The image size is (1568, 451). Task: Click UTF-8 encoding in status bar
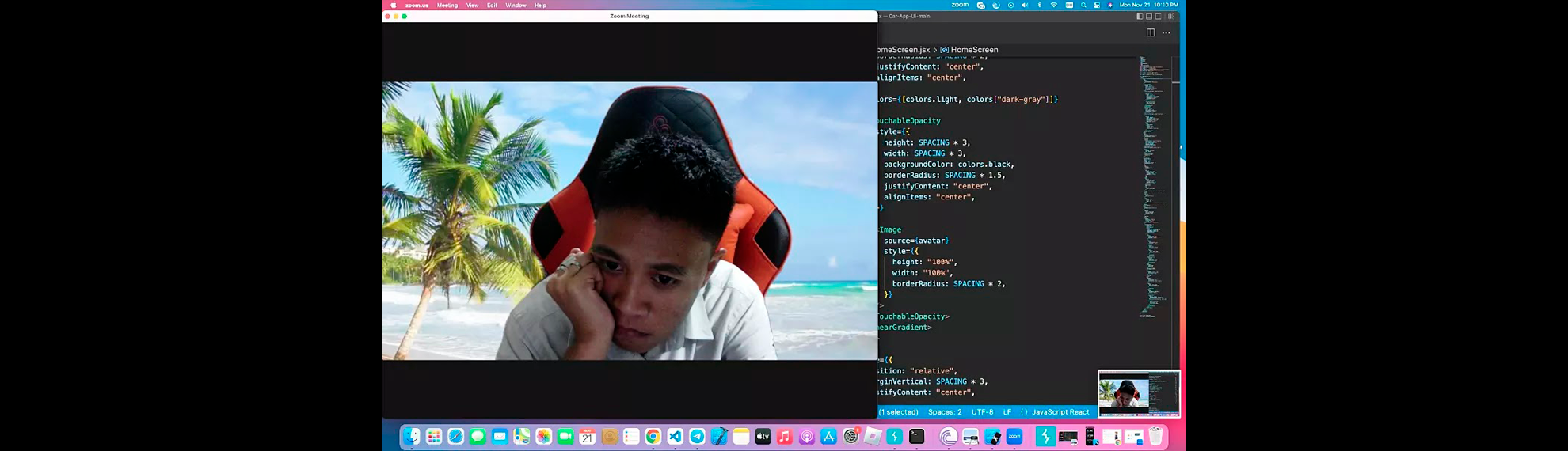982,412
